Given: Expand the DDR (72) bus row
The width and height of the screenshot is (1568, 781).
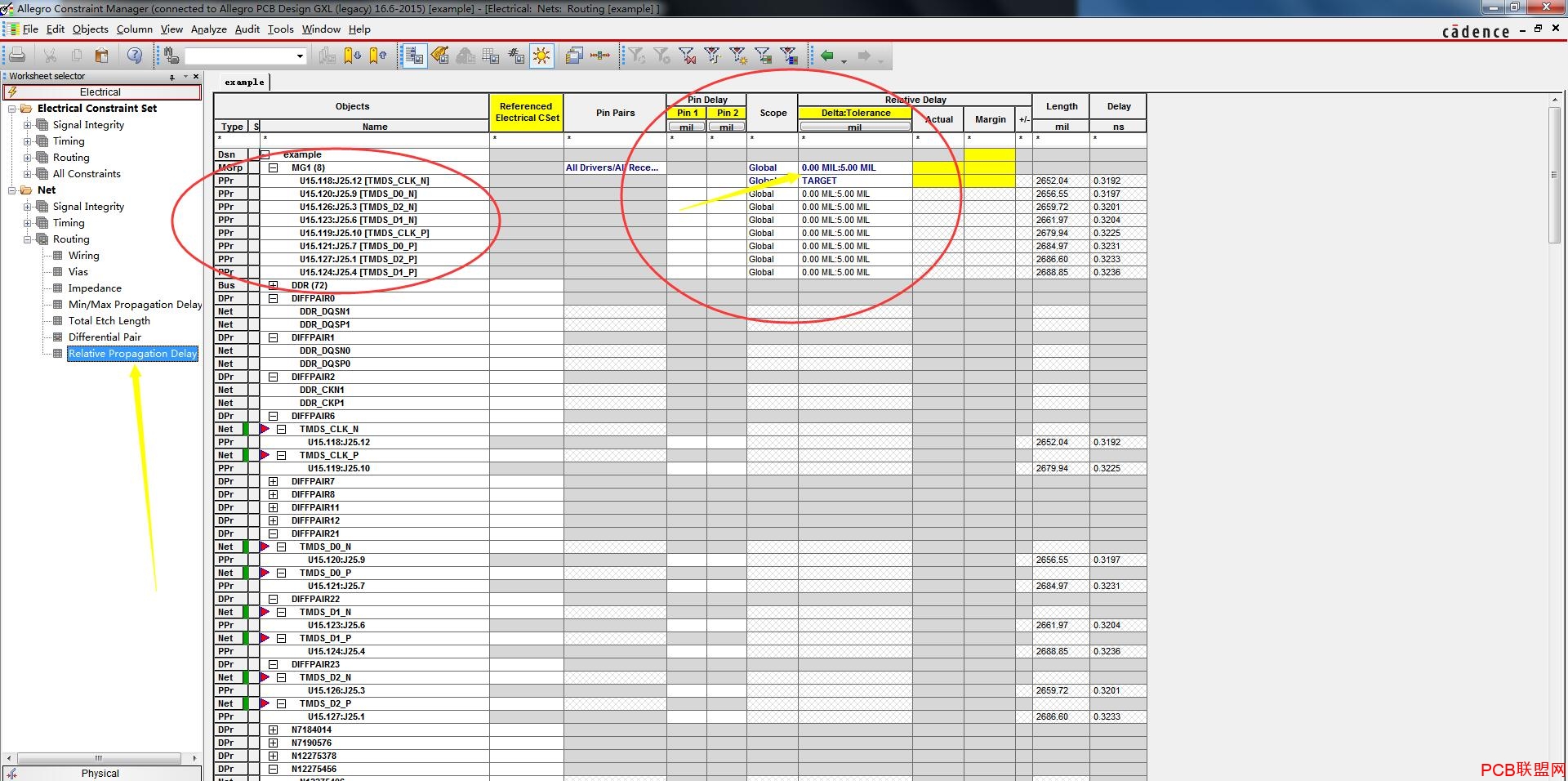Looking at the screenshot, I should click(x=274, y=285).
